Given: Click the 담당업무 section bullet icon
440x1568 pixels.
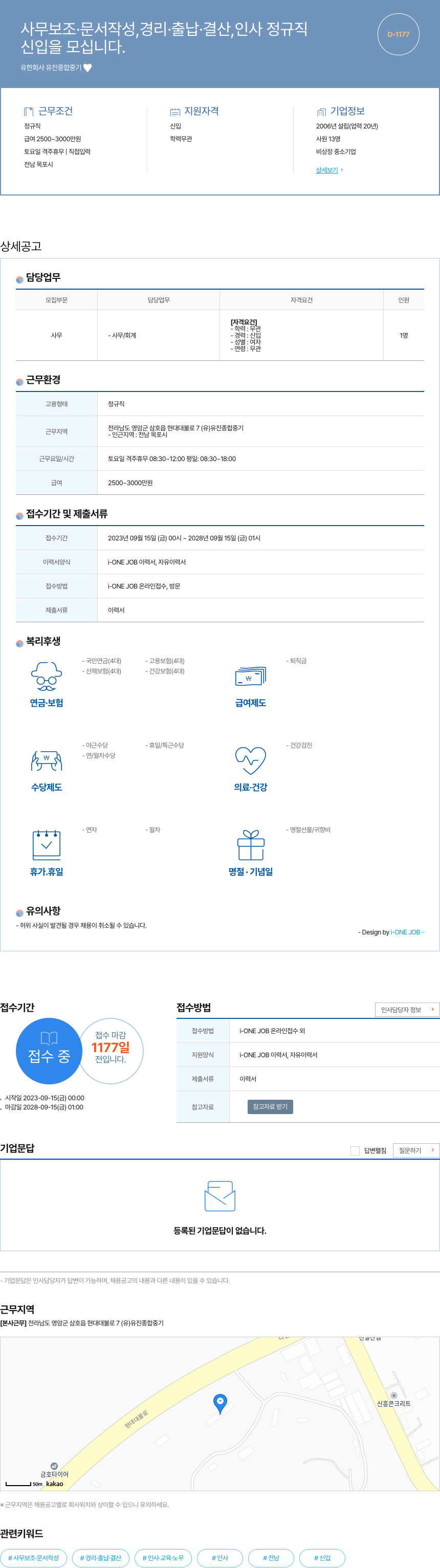Looking at the screenshot, I should coord(19,279).
